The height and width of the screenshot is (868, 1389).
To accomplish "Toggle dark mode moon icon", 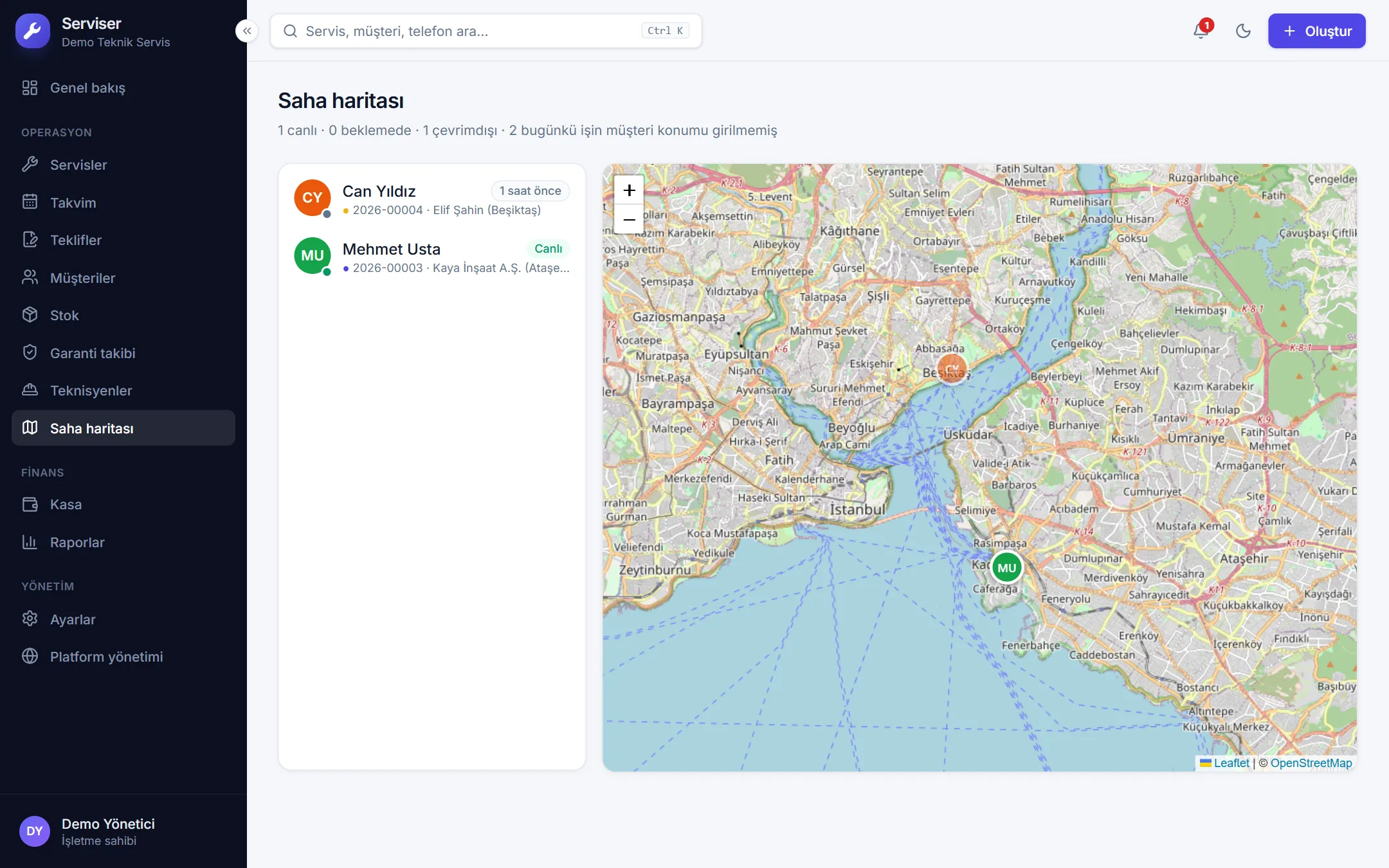I will click(1243, 31).
